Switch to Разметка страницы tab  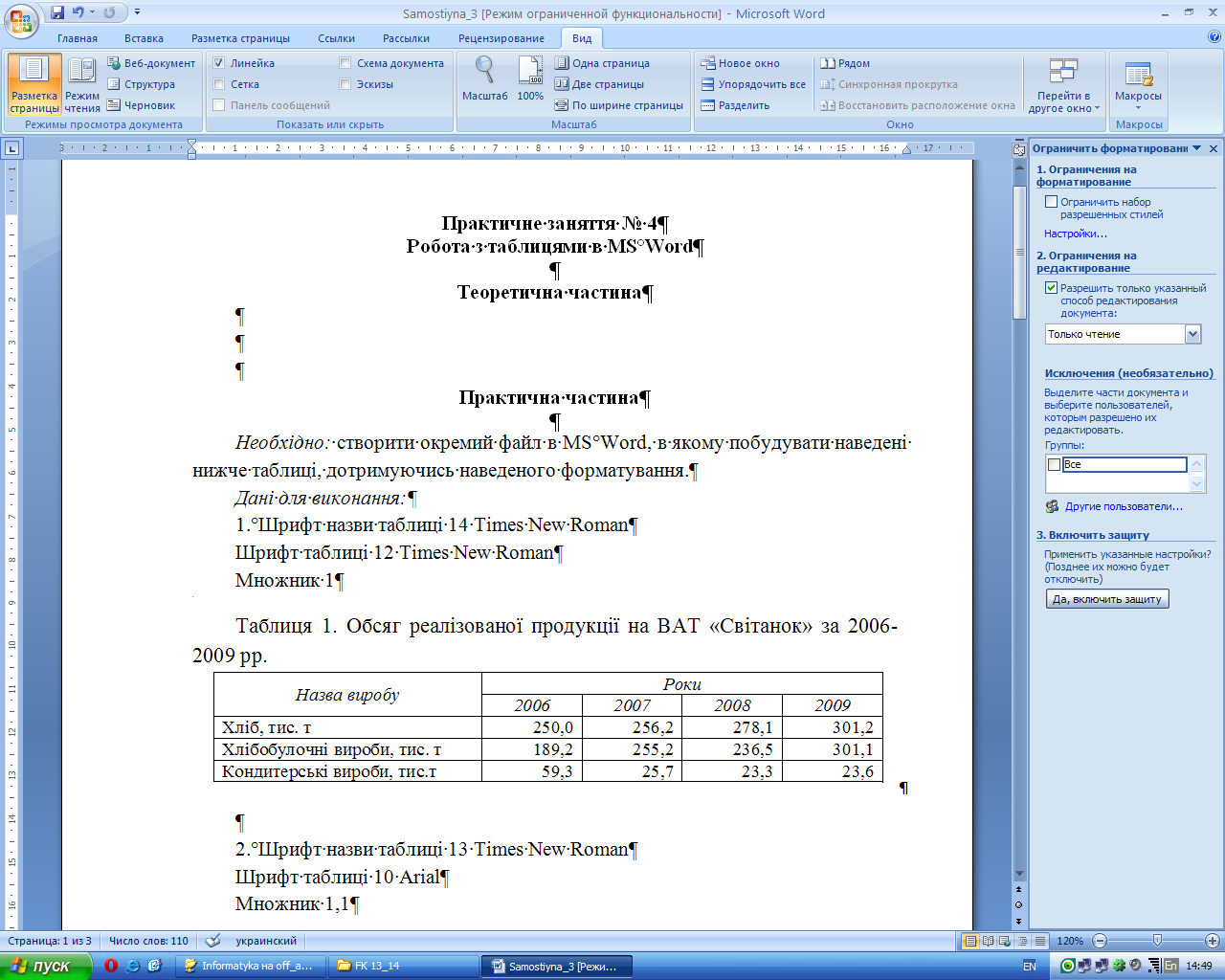[241, 38]
